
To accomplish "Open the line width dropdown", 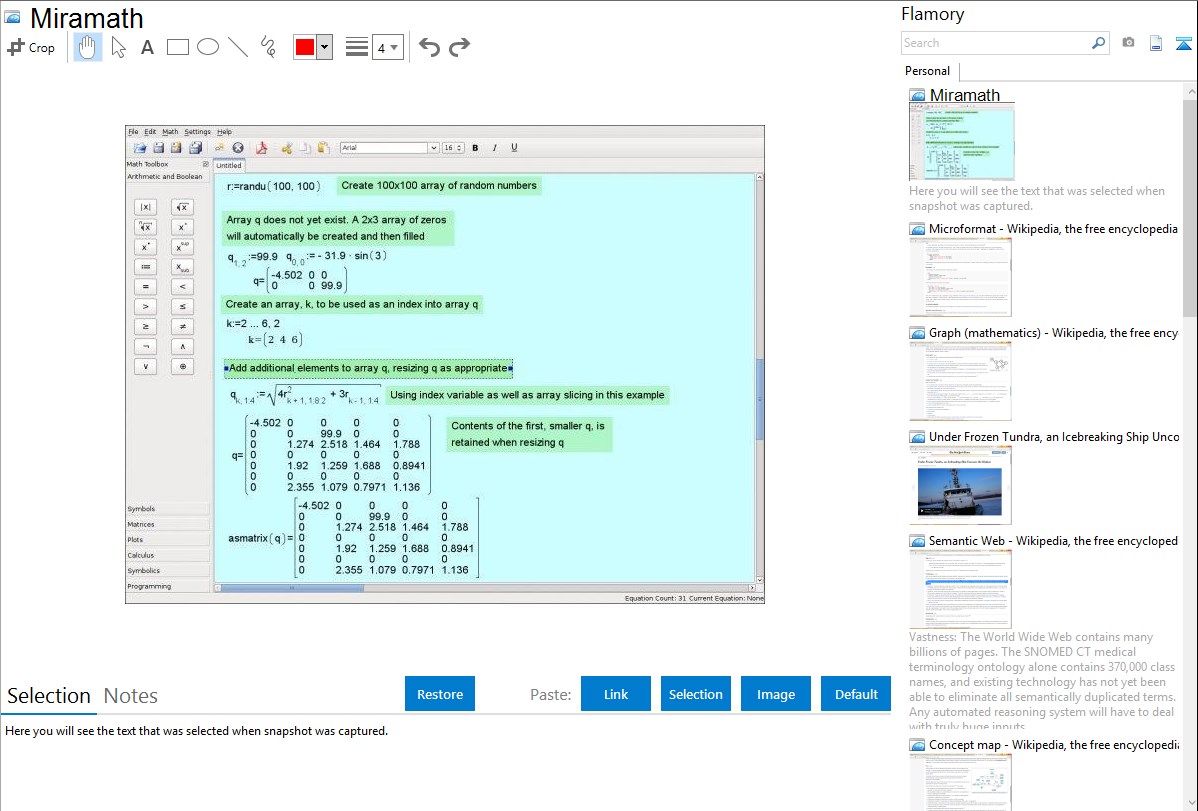I will [387, 47].
